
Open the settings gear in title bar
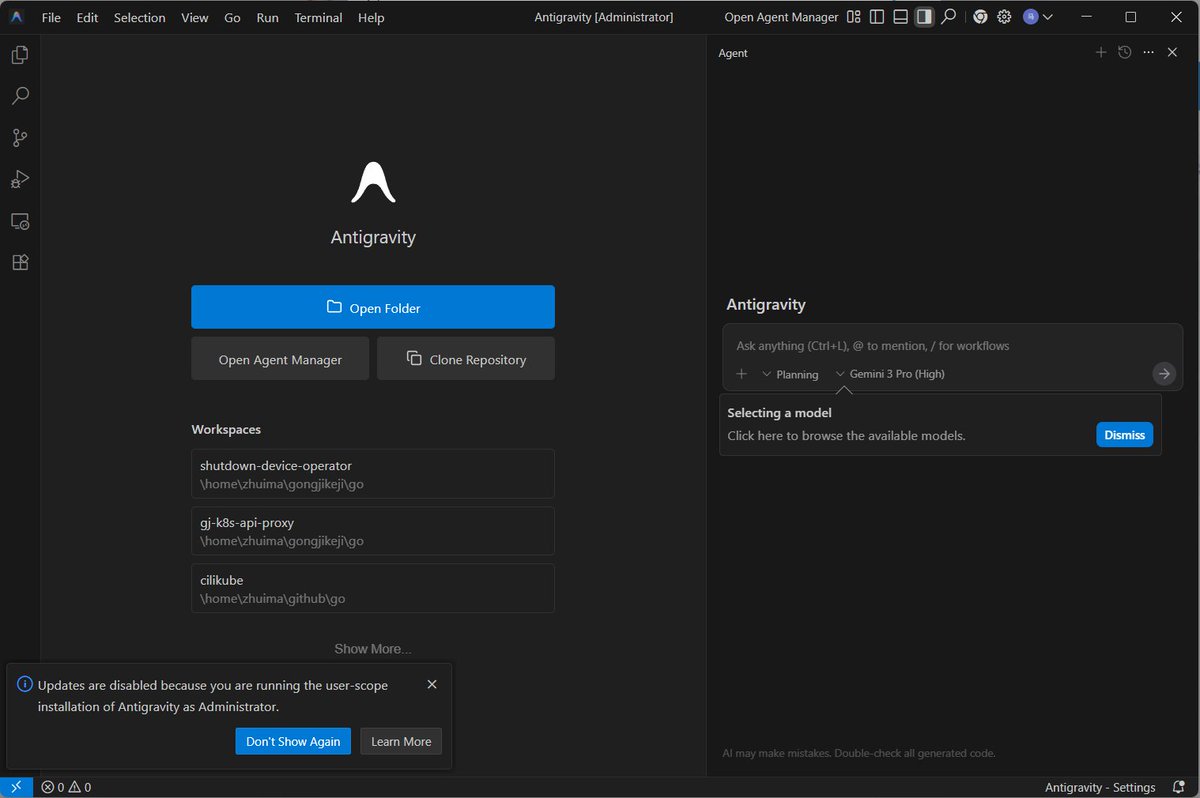click(x=1005, y=17)
